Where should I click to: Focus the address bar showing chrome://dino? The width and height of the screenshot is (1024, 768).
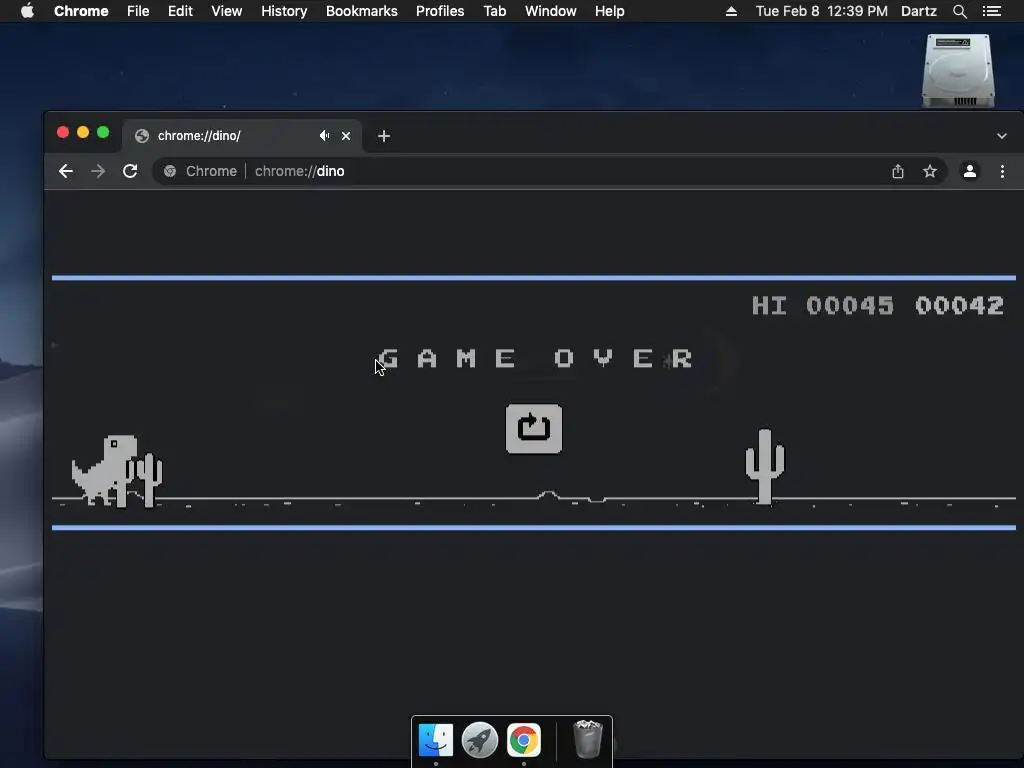click(549, 171)
